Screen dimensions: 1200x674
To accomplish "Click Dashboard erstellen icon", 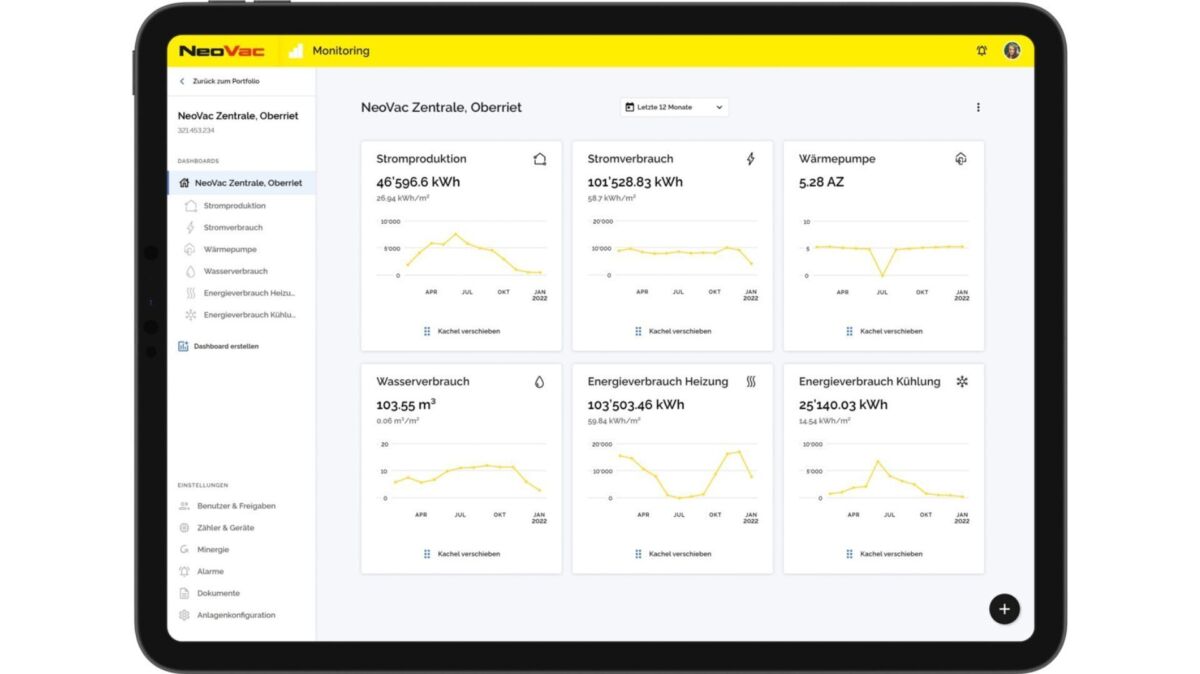I will pyautogui.click(x=183, y=346).
